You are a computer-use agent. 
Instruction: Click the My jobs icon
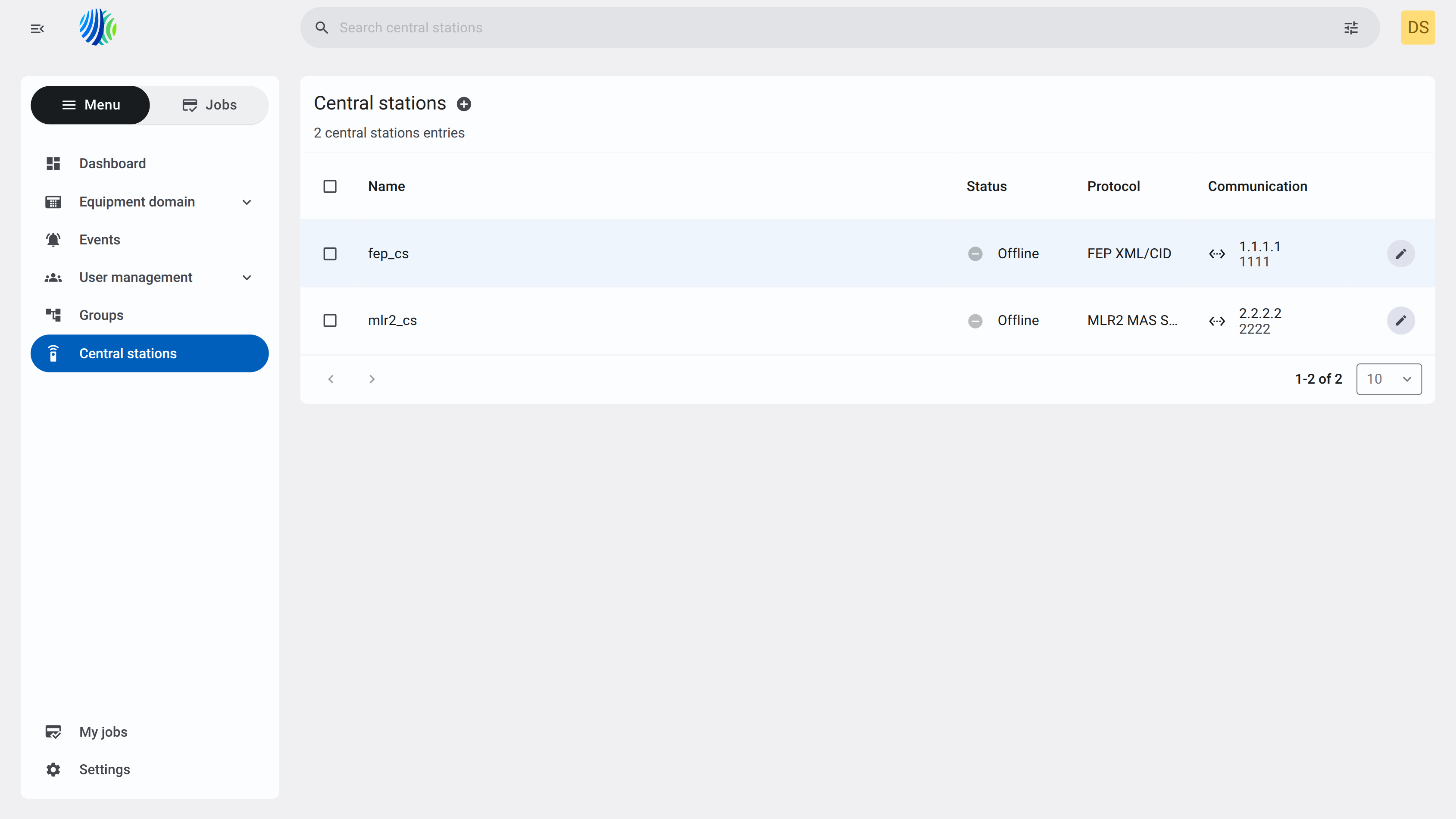[x=53, y=731]
